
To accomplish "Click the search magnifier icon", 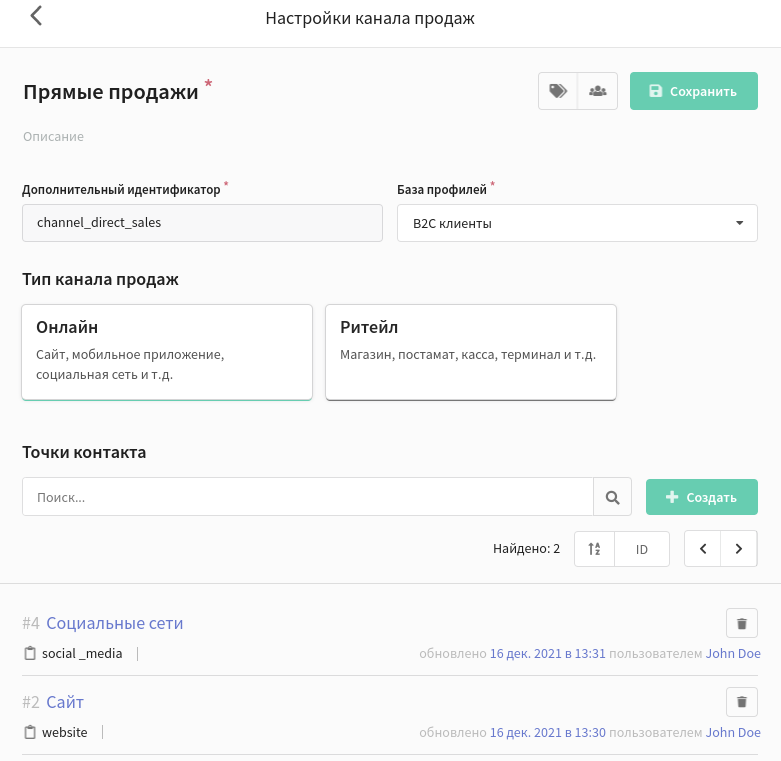I will click(613, 497).
